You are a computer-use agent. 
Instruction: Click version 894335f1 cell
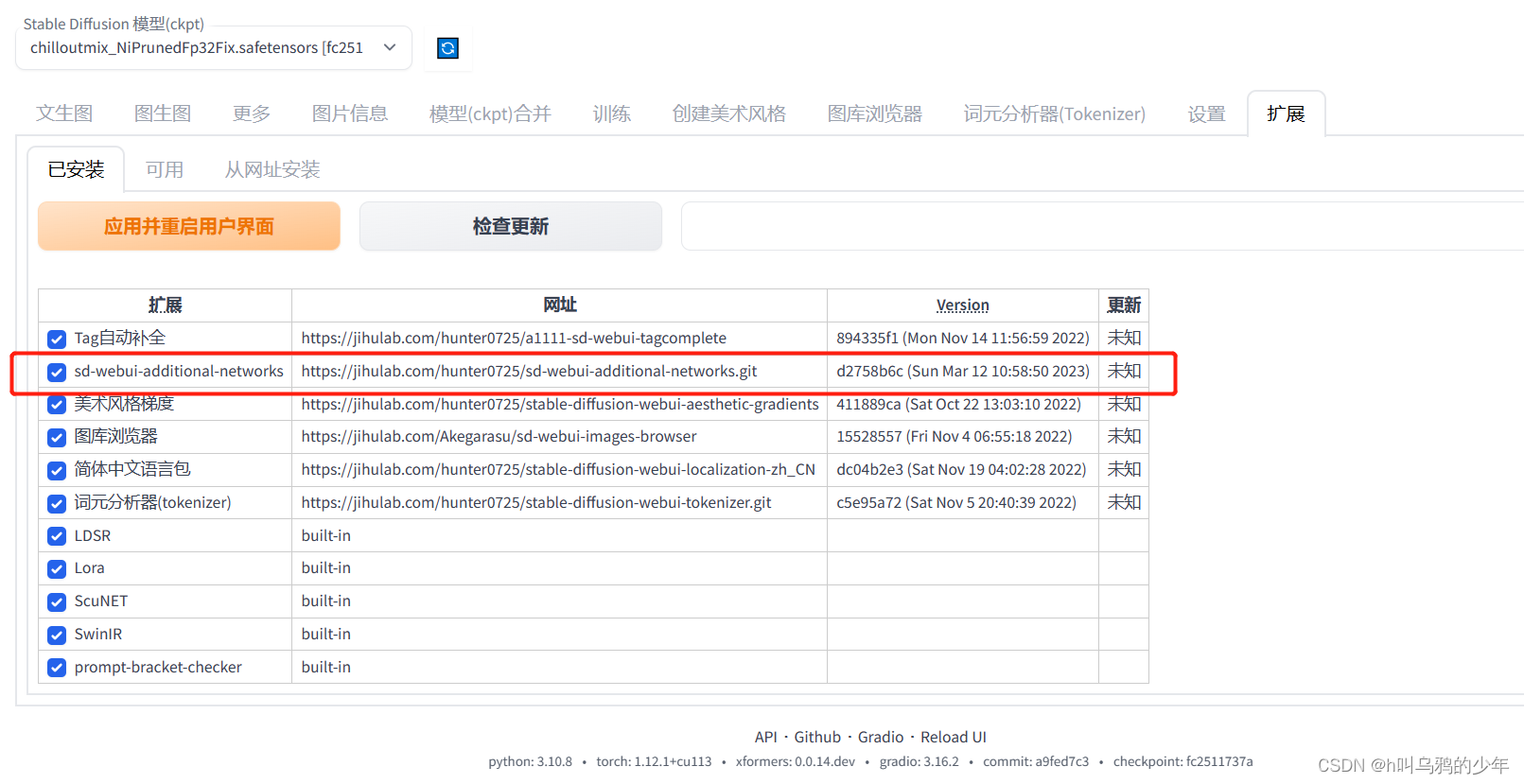[963, 339]
